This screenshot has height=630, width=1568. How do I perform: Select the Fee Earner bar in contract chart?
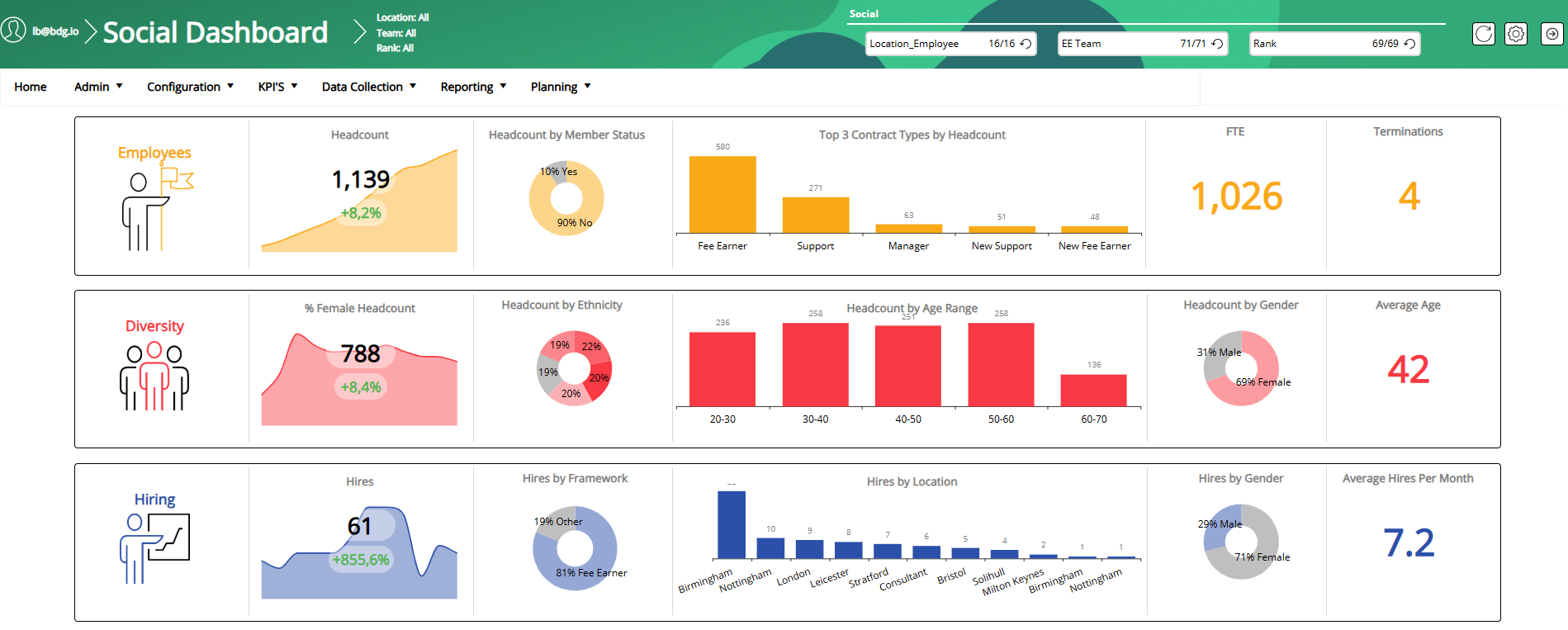click(722, 195)
